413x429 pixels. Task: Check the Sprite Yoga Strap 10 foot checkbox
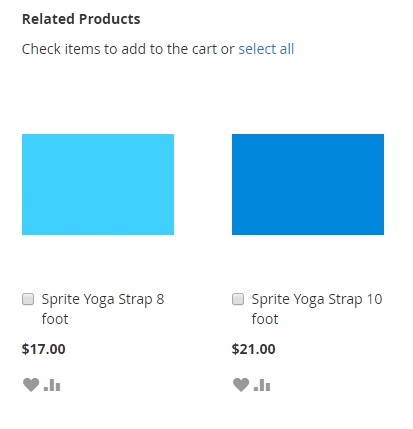(x=238, y=299)
